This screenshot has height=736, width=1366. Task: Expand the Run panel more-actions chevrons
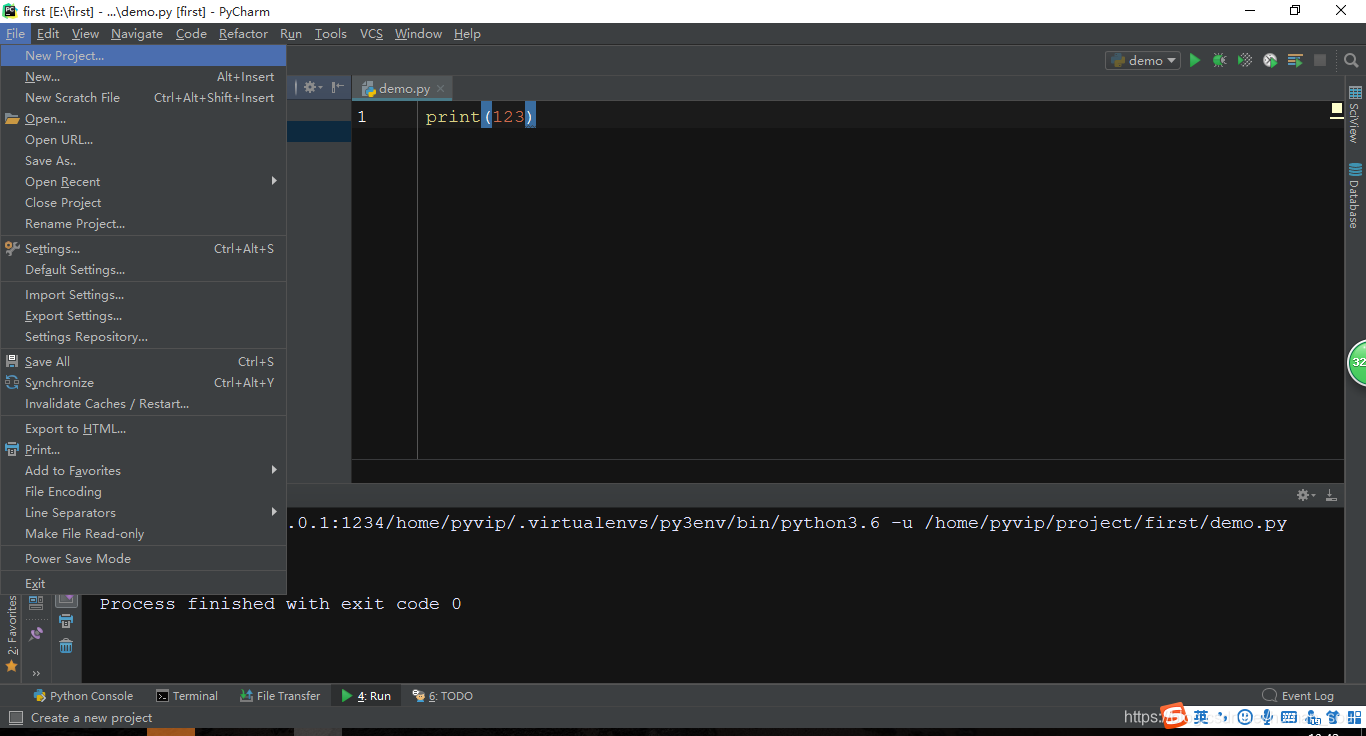tap(36, 673)
